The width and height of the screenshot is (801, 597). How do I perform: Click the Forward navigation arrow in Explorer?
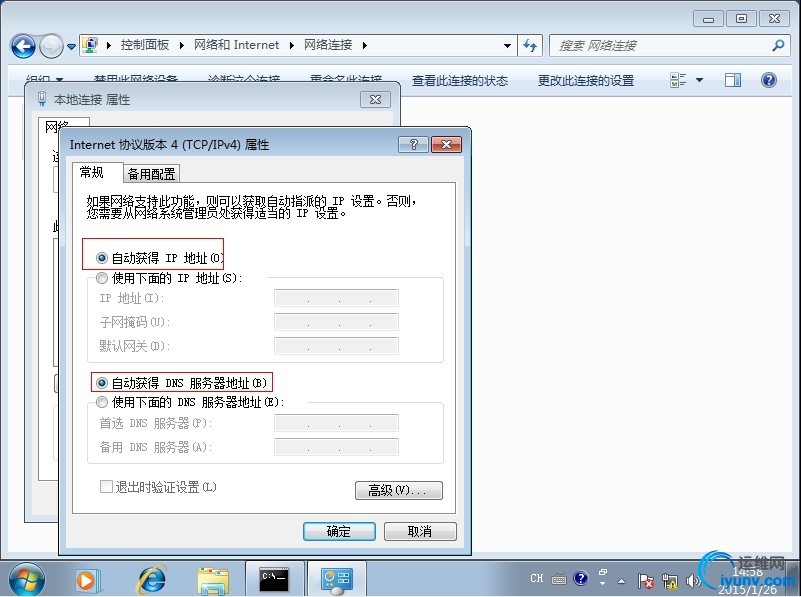coord(52,46)
